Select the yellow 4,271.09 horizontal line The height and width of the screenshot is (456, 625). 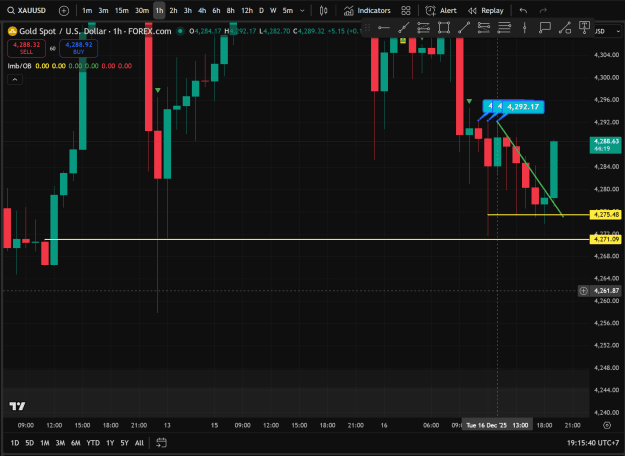pos(317,239)
